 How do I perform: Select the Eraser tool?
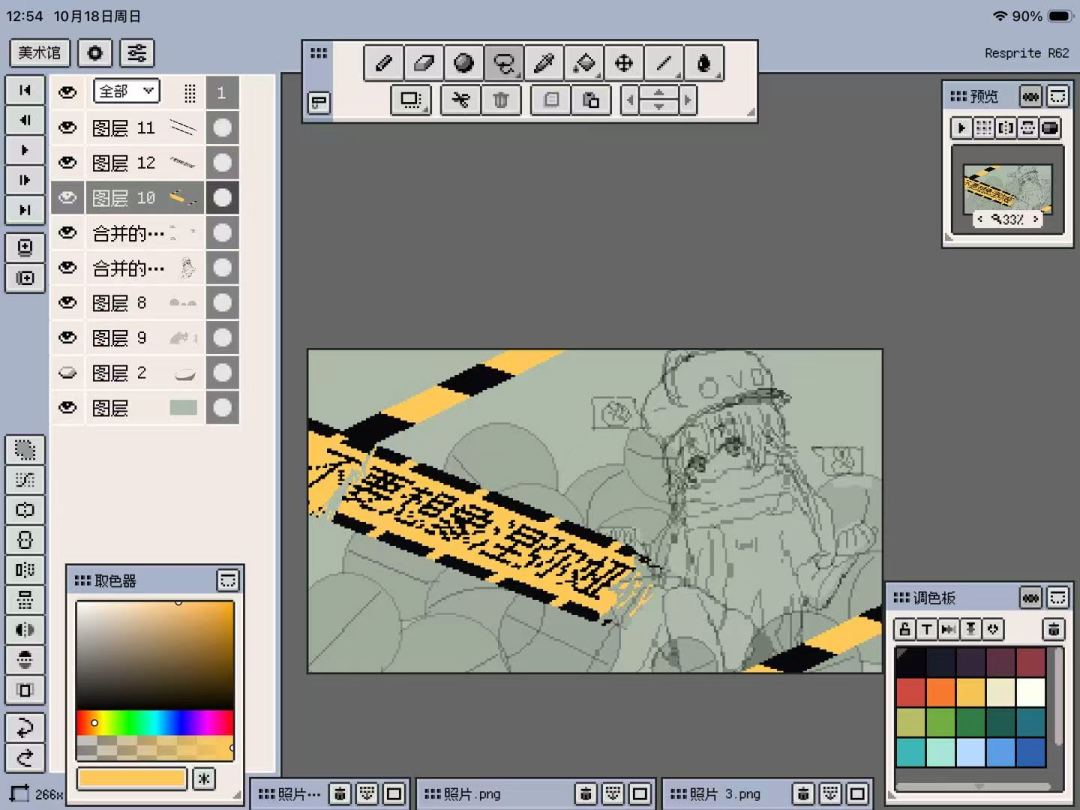424,63
